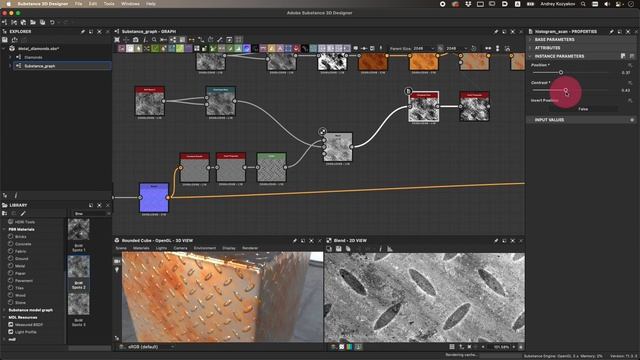Open the Materials menu in 3D View
Image resolution: width=640 pixels, height=360 pixels.
tap(141, 248)
